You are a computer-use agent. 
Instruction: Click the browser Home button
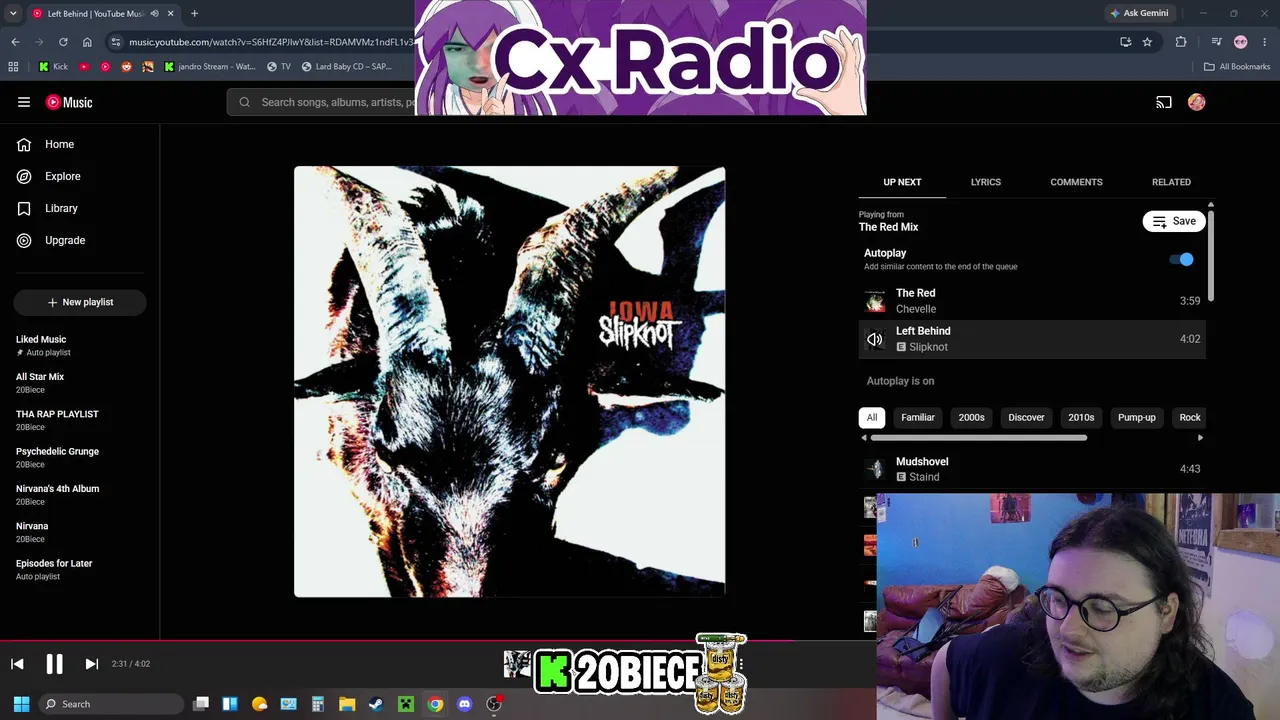87,42
